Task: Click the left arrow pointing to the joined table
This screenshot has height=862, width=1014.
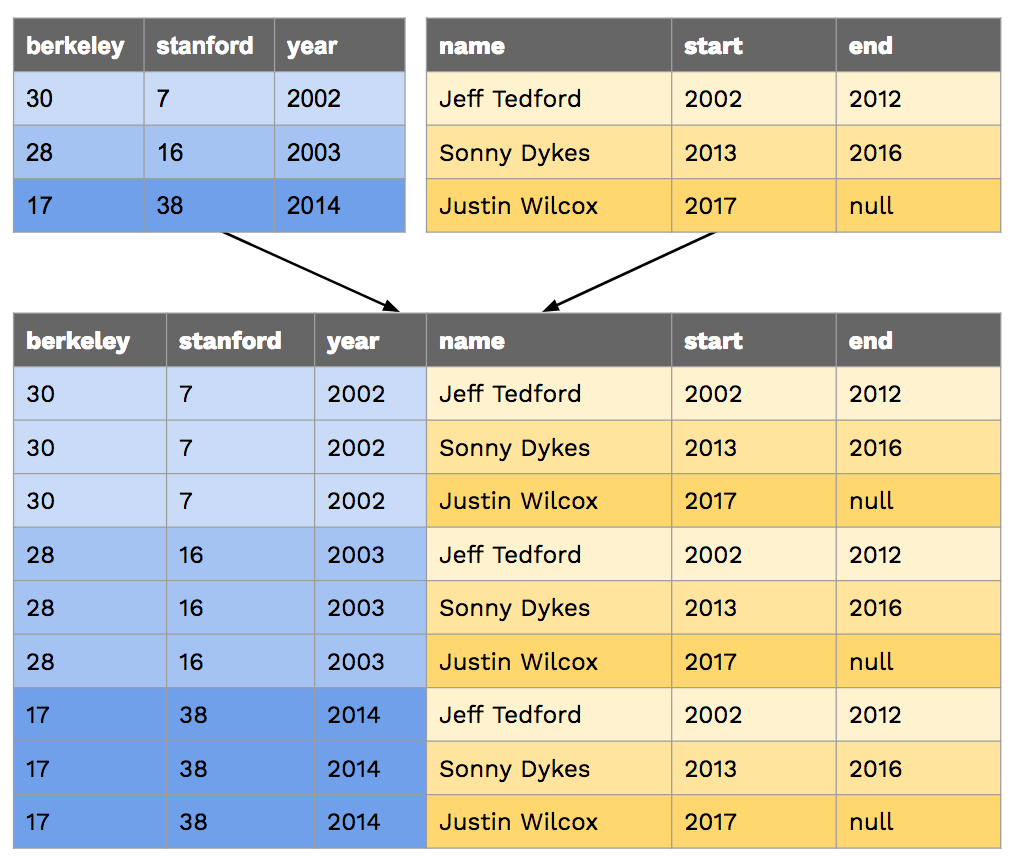Action: [310, 271]
